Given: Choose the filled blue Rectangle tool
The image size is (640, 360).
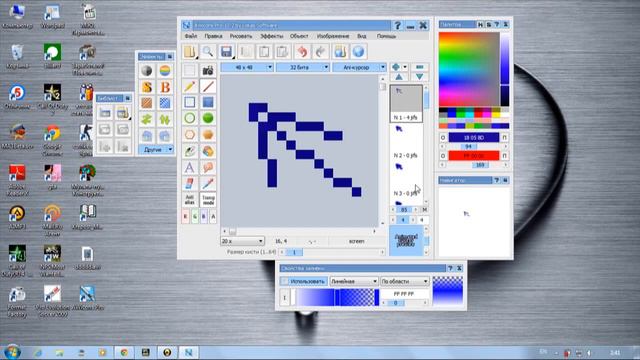Looking at the screenshot, I should click(208, 102).
